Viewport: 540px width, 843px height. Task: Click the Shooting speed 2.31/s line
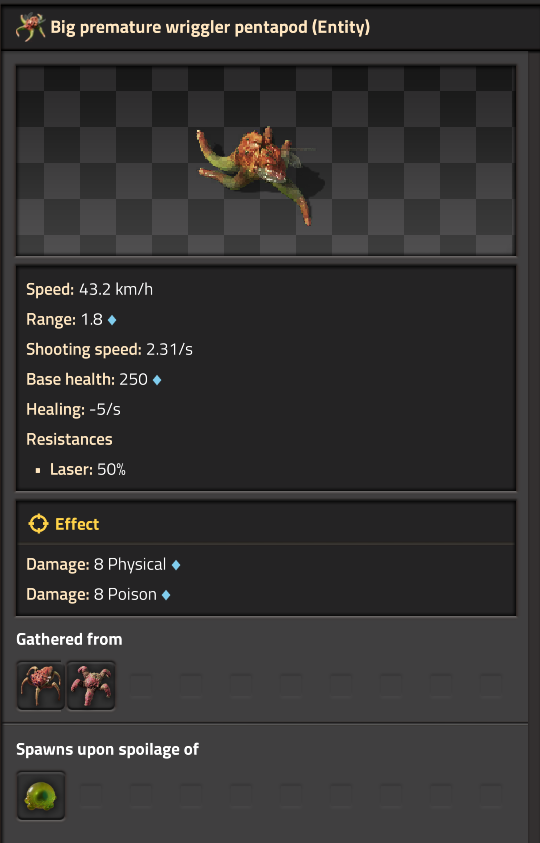pyautogui.click(x=109, y=349)
